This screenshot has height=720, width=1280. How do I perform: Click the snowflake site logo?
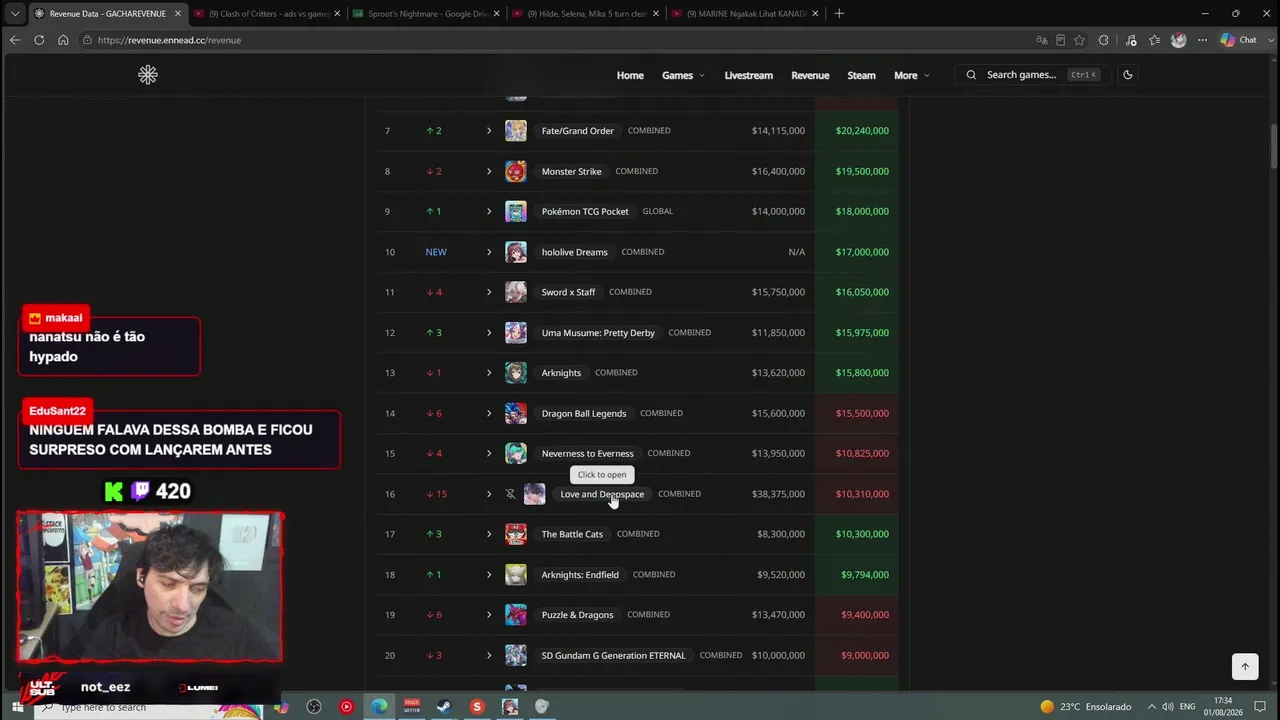148,75
